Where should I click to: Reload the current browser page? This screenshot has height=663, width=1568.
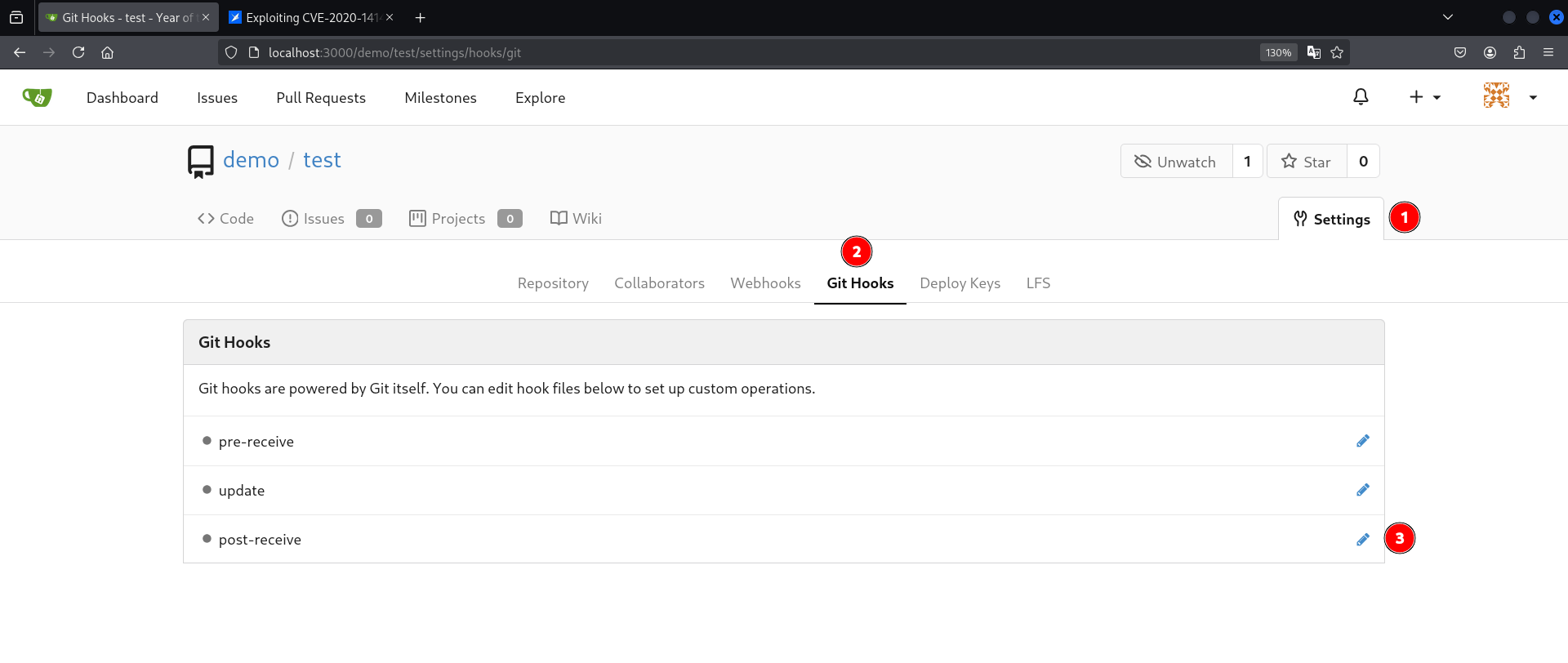click(78, 52)
